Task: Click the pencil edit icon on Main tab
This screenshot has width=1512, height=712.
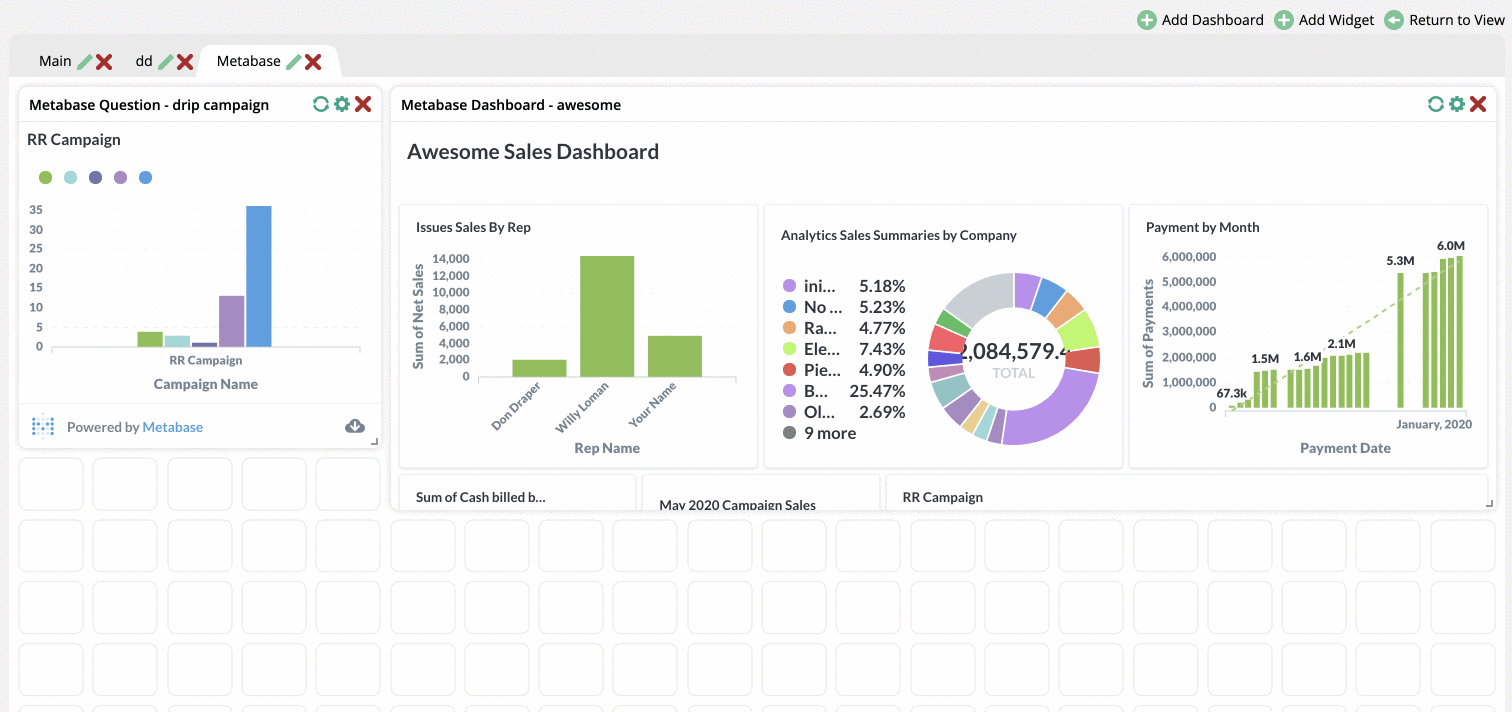Action: click(87, 60)
